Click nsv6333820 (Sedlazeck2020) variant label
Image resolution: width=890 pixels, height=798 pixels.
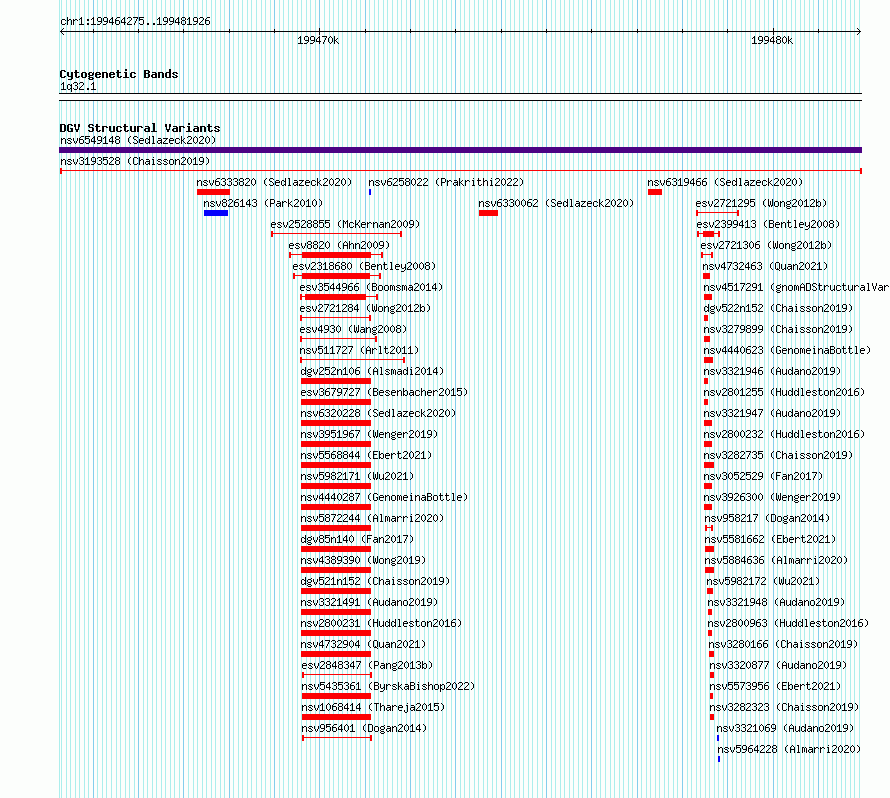pyautogui.click(x=274, y=182)
